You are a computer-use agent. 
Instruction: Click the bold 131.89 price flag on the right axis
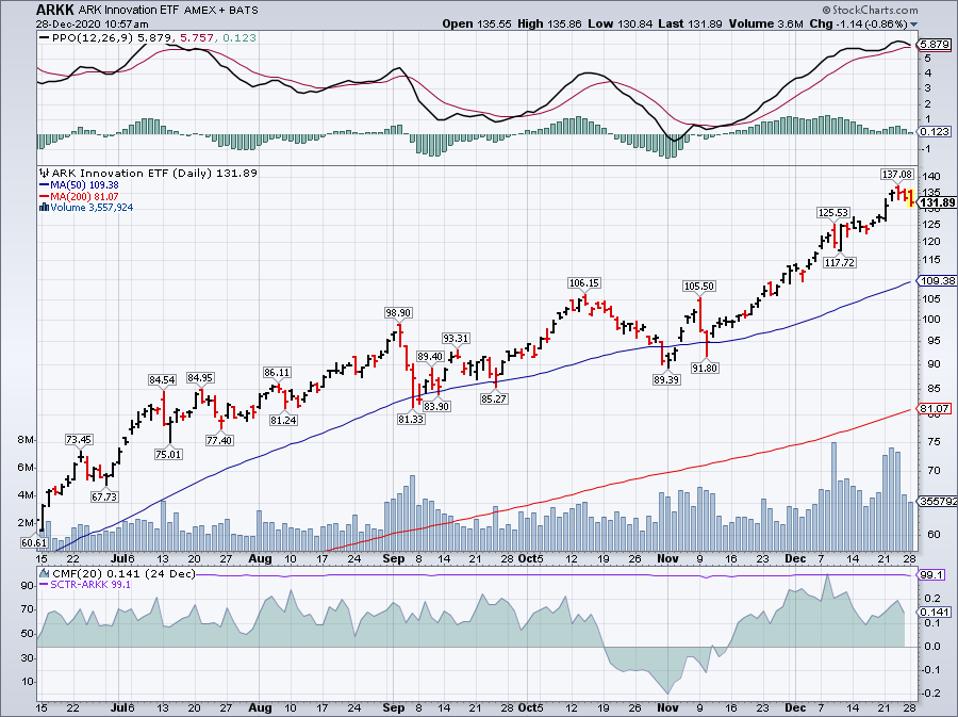937,203
